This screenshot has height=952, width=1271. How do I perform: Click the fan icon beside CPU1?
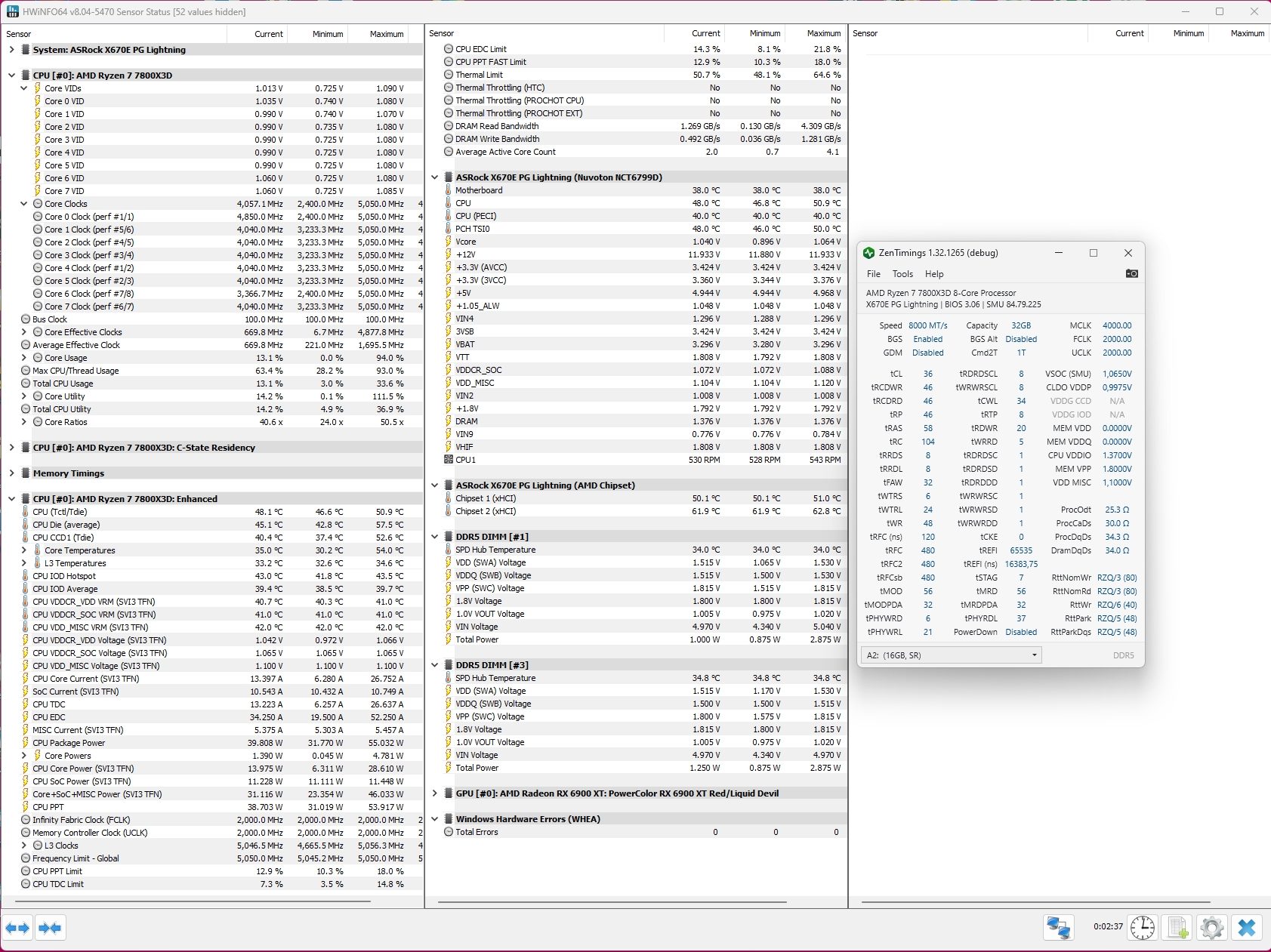[449, 460]
